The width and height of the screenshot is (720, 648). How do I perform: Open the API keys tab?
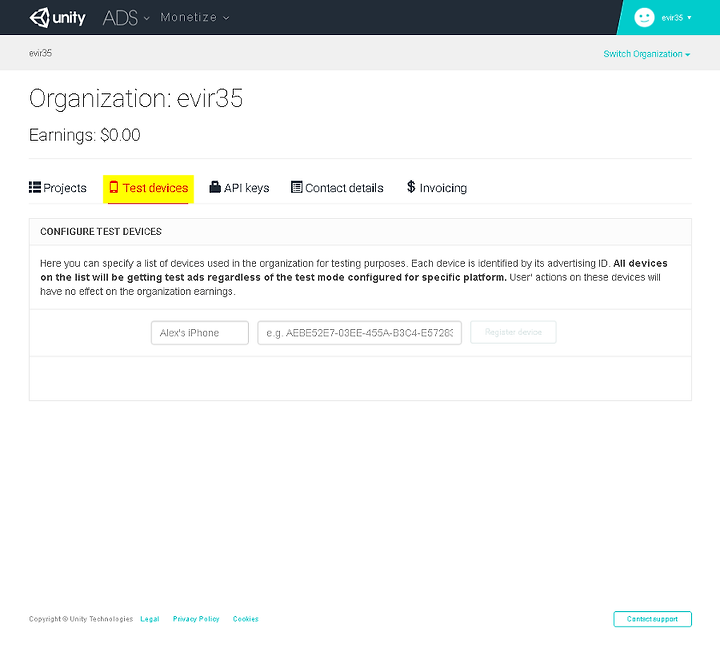click(239, 188)
